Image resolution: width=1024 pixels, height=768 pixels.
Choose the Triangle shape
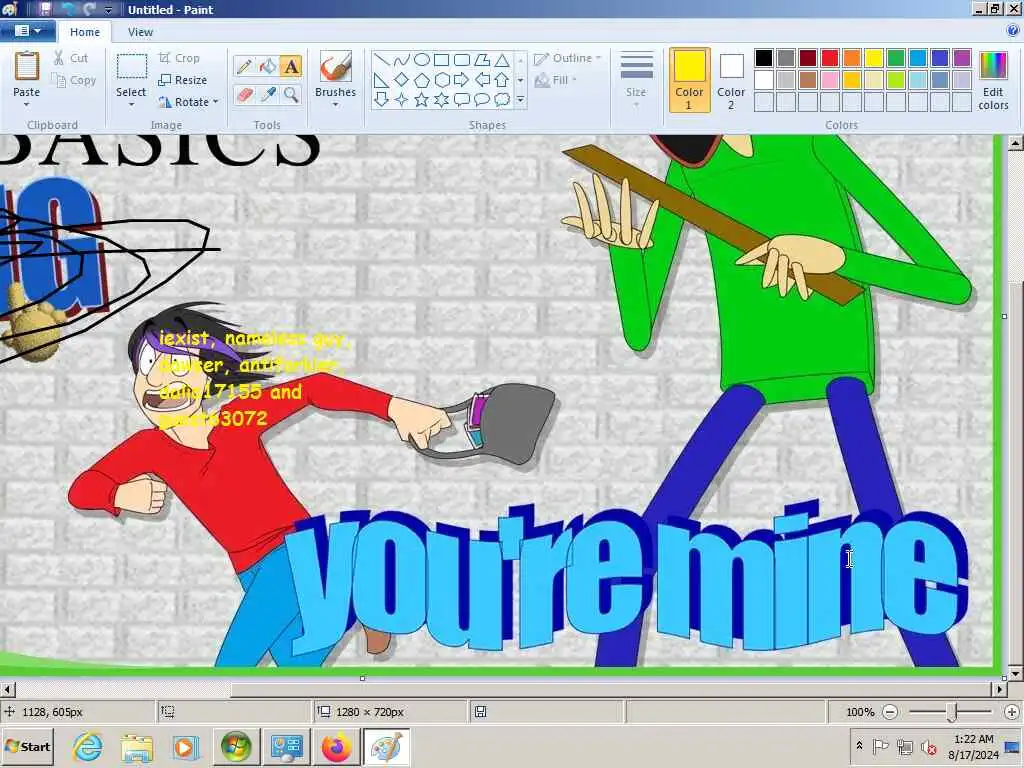pyautogui.click(x=502, y=60)
